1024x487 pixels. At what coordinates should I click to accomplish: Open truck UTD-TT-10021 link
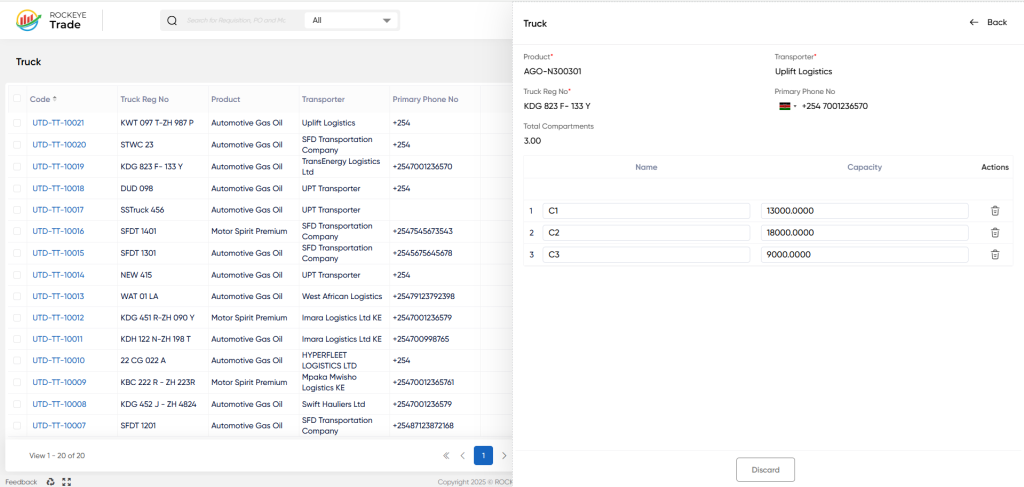[58, 123]
